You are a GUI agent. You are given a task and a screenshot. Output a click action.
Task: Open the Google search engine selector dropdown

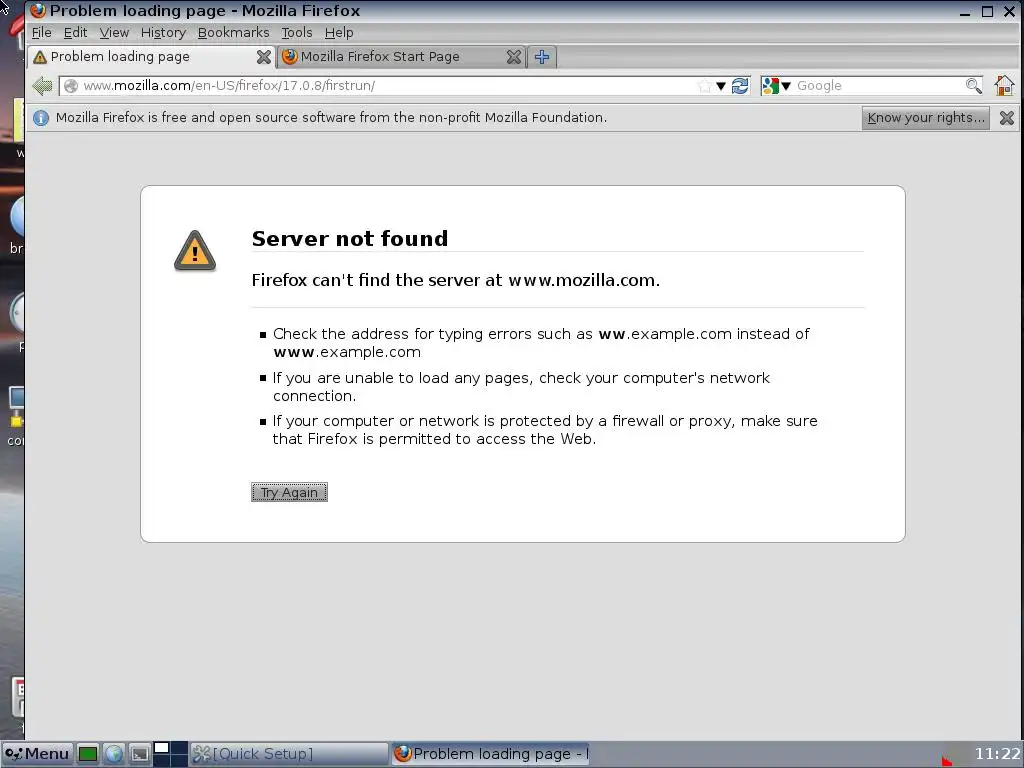coord(776,86)
